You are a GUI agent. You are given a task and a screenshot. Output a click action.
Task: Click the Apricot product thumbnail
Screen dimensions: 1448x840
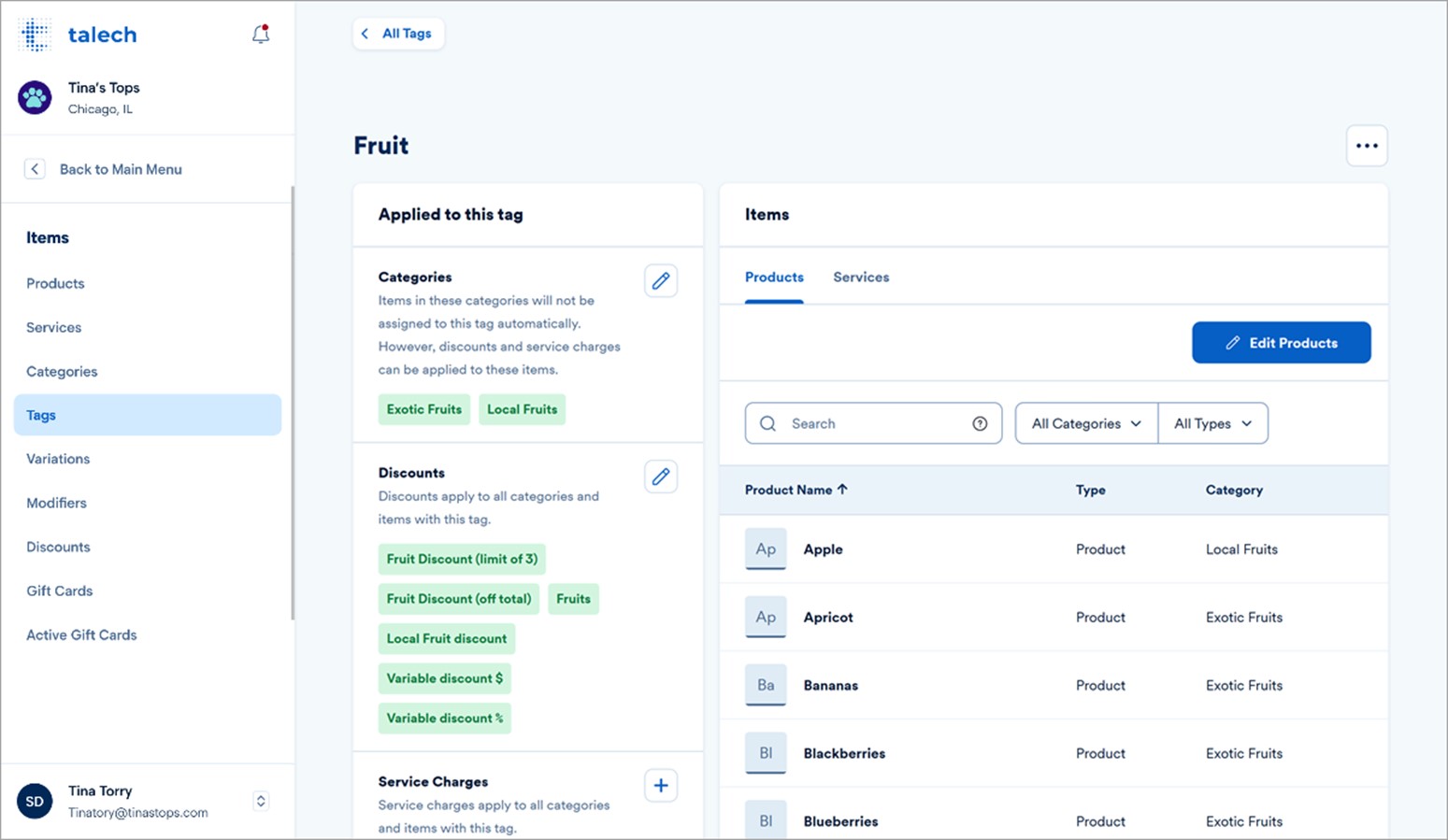tap(766, 618)
